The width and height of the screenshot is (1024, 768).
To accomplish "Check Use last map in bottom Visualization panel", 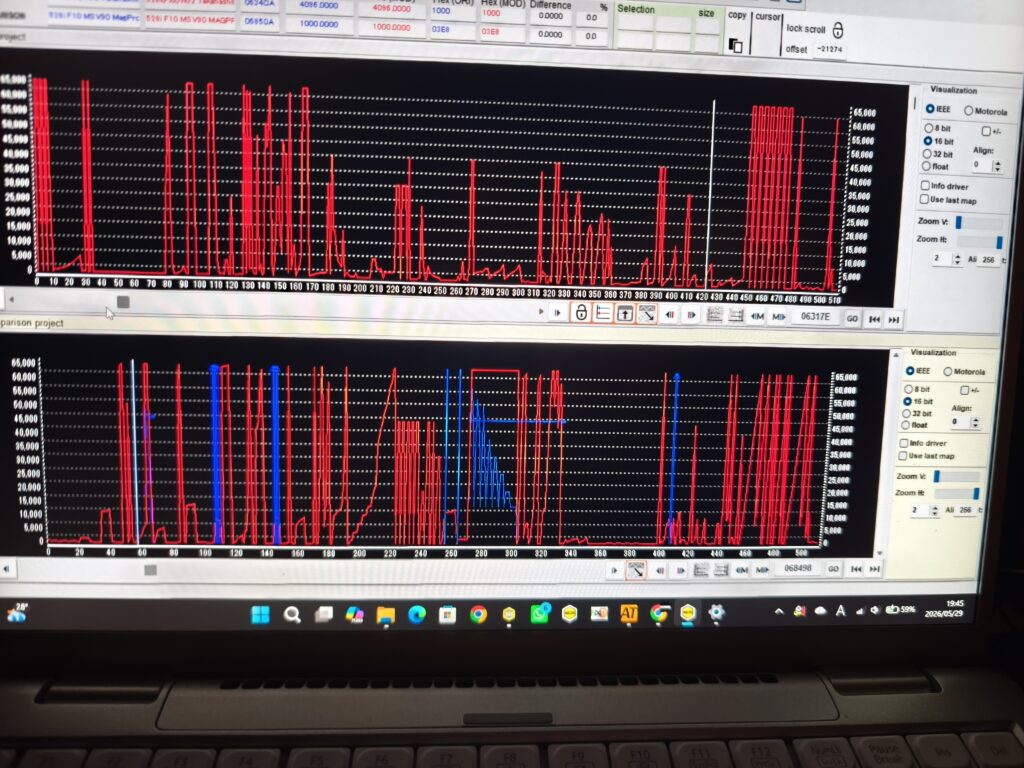I will coord(903,456).
